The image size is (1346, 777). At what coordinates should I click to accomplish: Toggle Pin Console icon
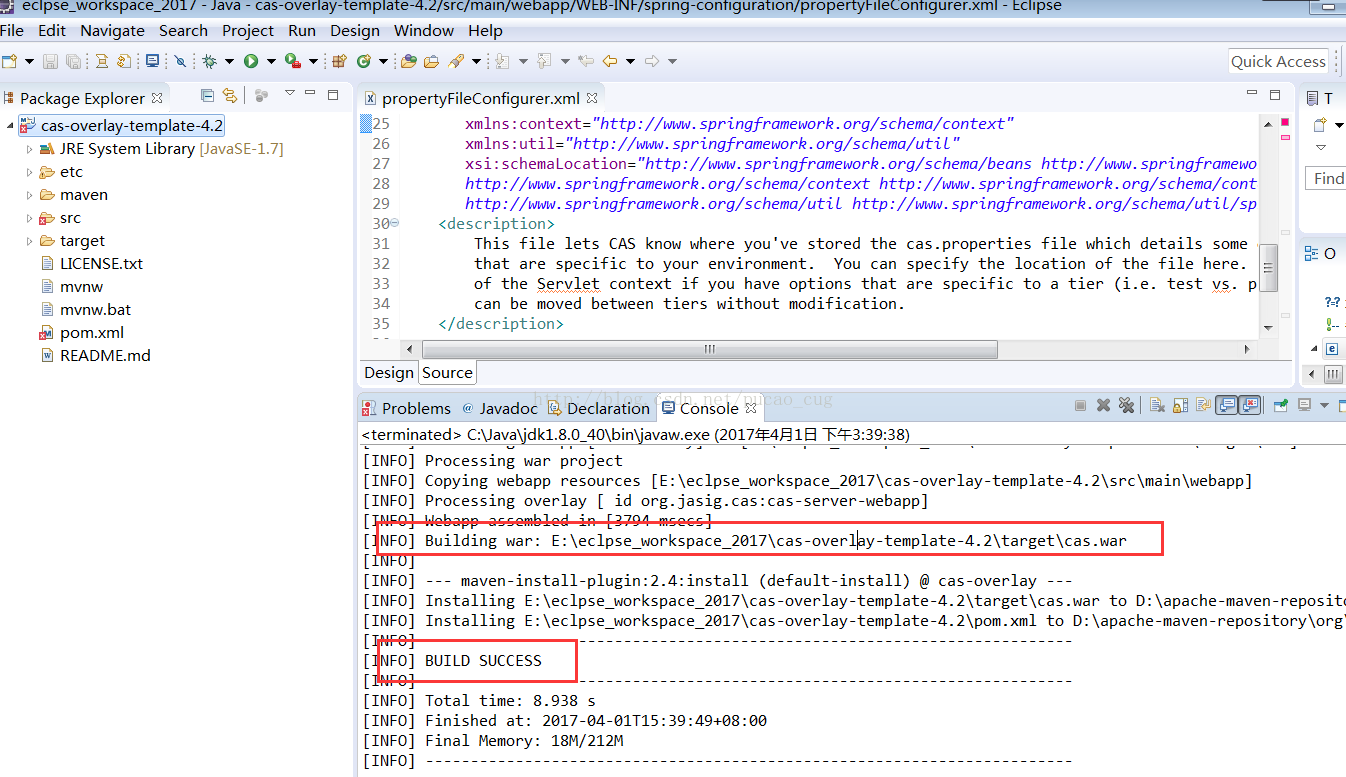point(1280,405)
